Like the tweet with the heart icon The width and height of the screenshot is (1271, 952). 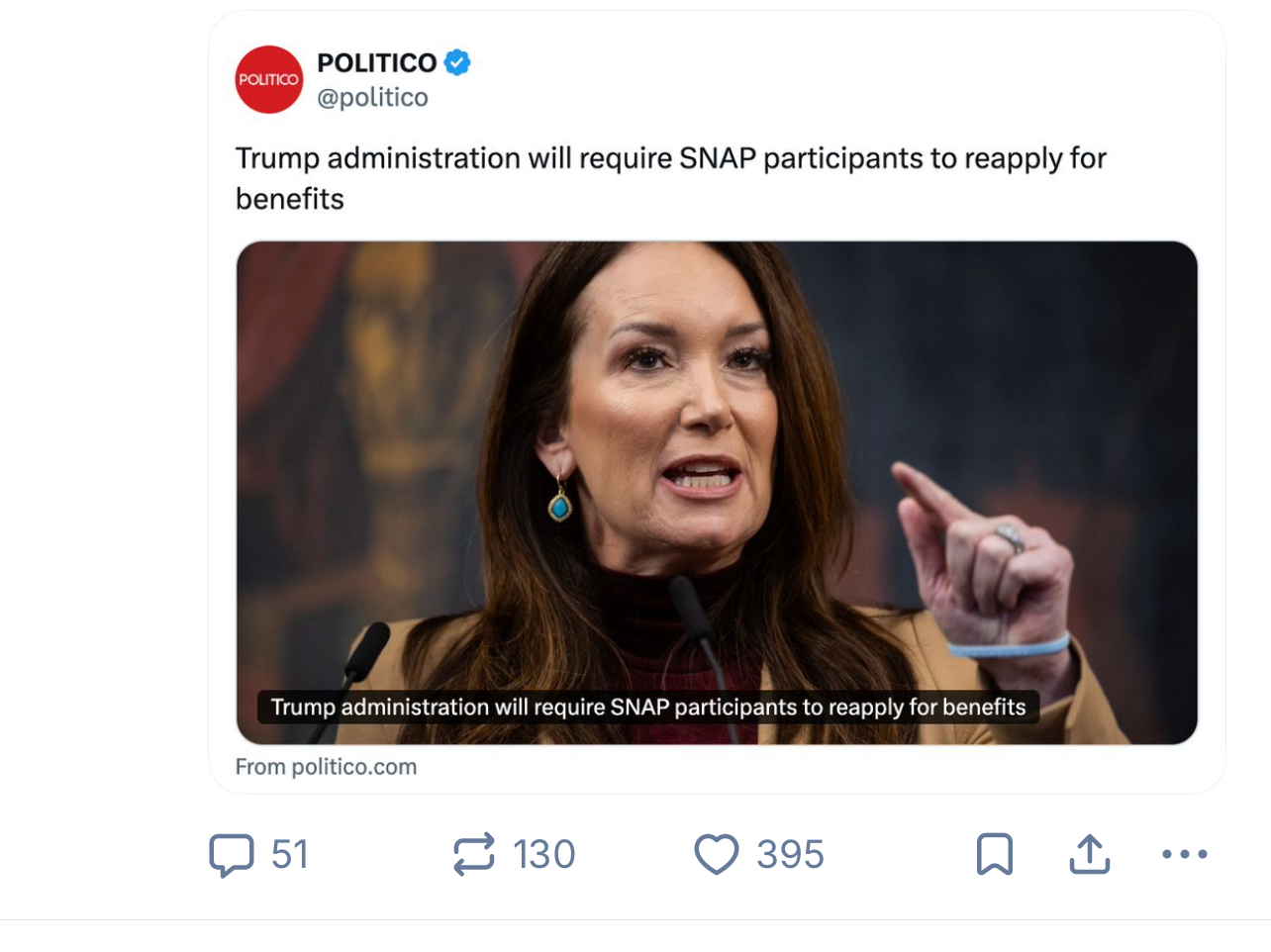[716, 855]
